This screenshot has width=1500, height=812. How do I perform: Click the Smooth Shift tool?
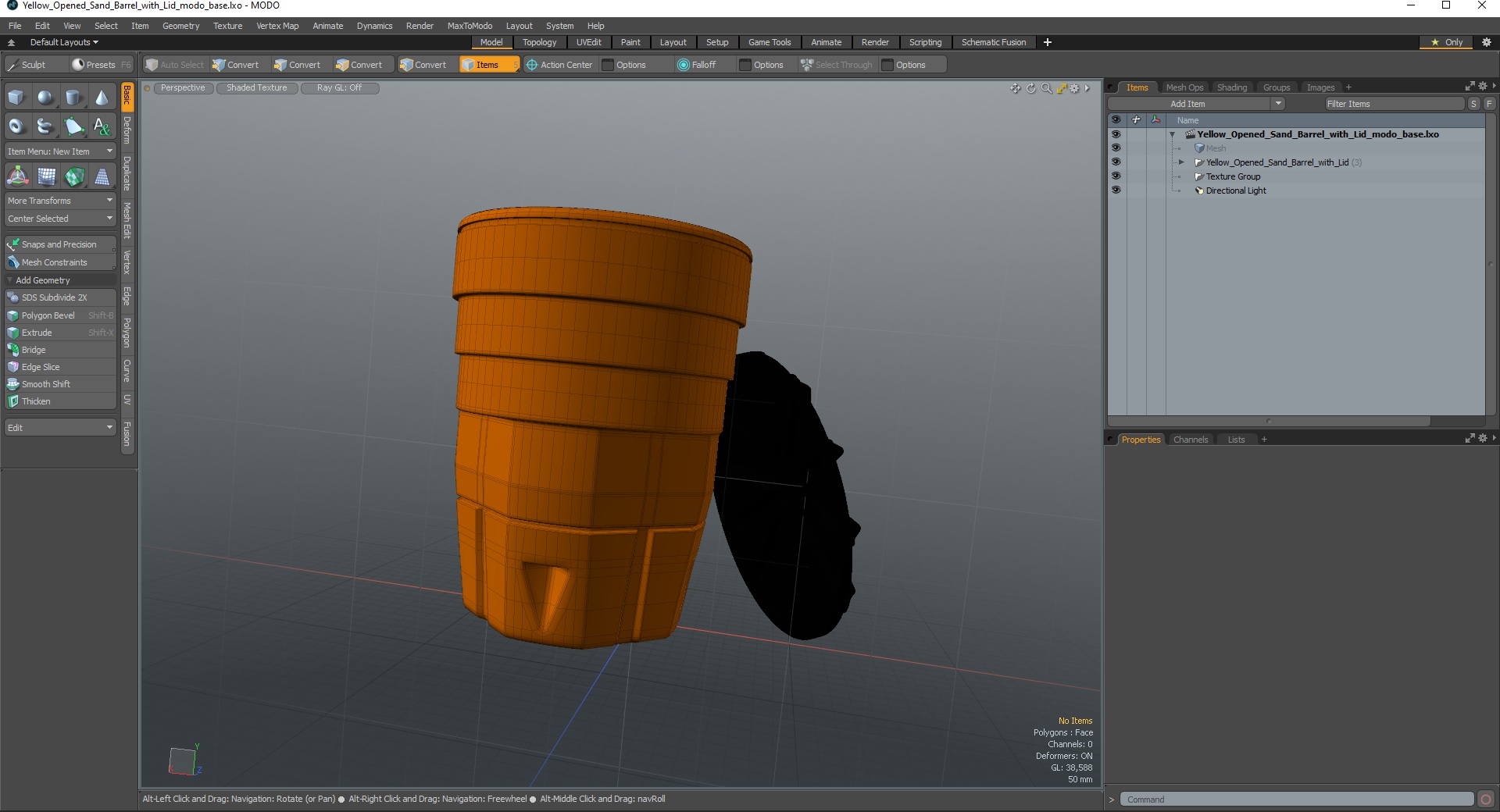[x=60, y=384]
